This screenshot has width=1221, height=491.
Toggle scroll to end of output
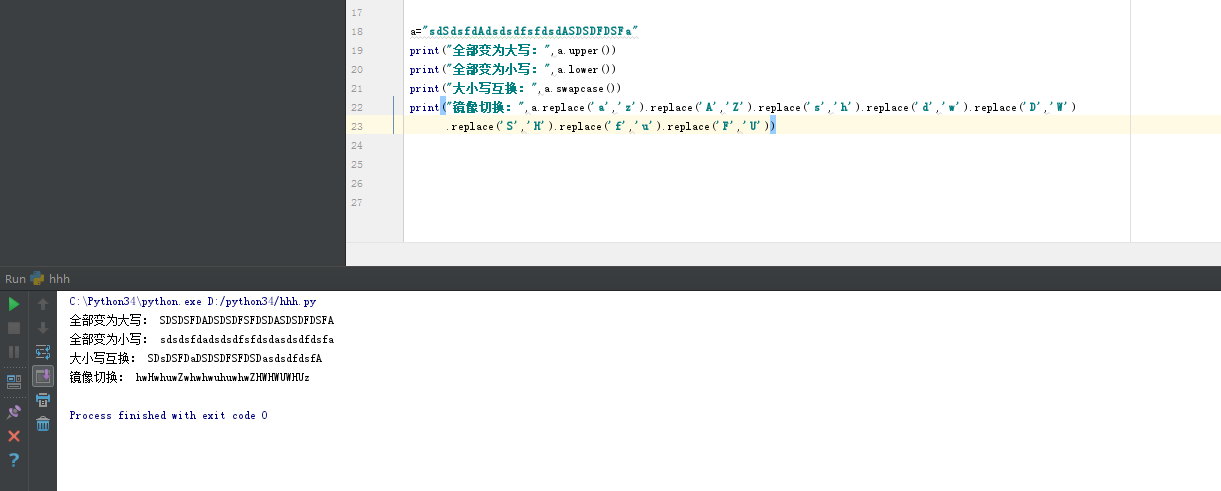[x=43, y=376]
